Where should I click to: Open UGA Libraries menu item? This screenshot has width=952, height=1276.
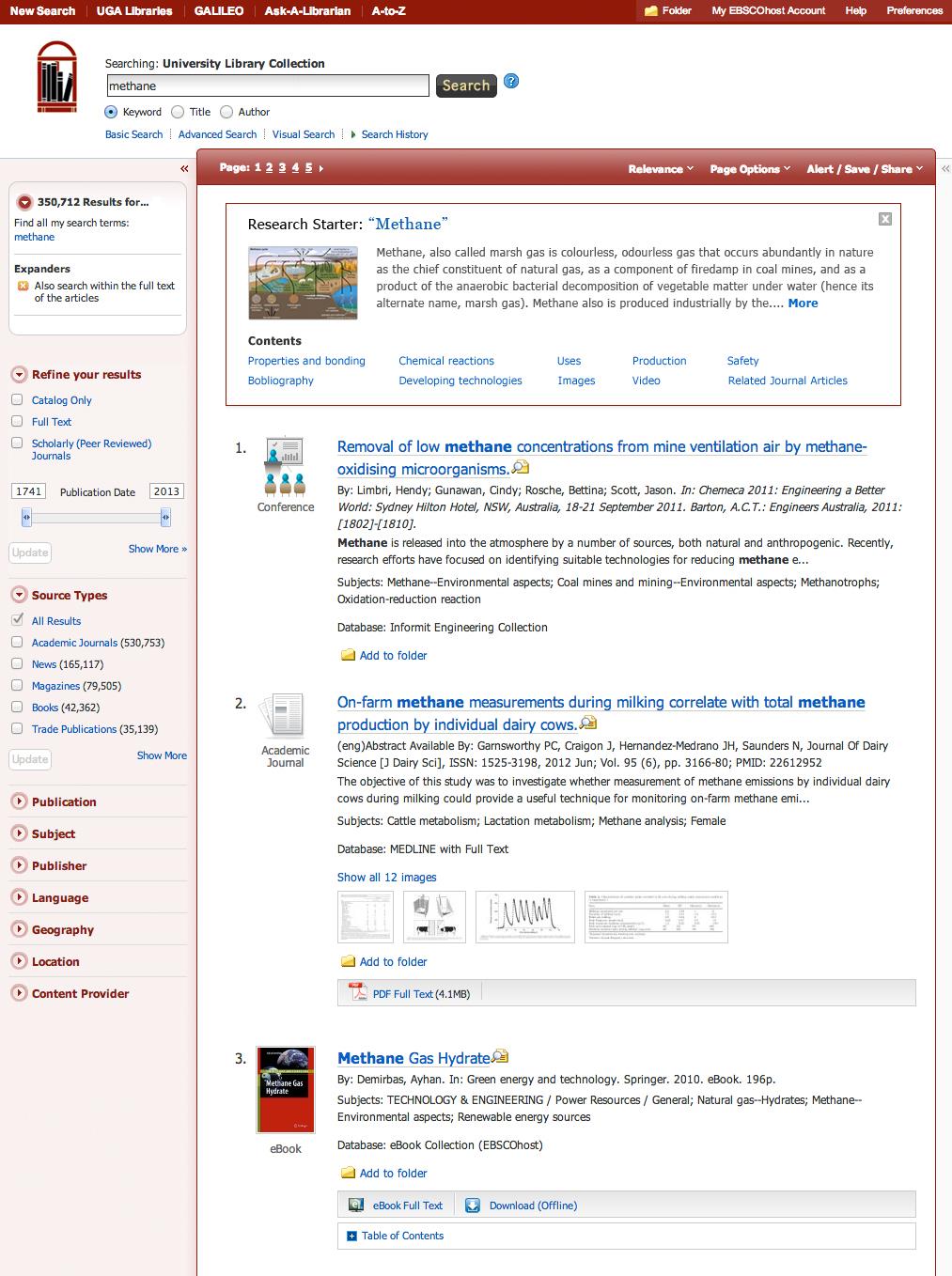(x=134, y=11)
